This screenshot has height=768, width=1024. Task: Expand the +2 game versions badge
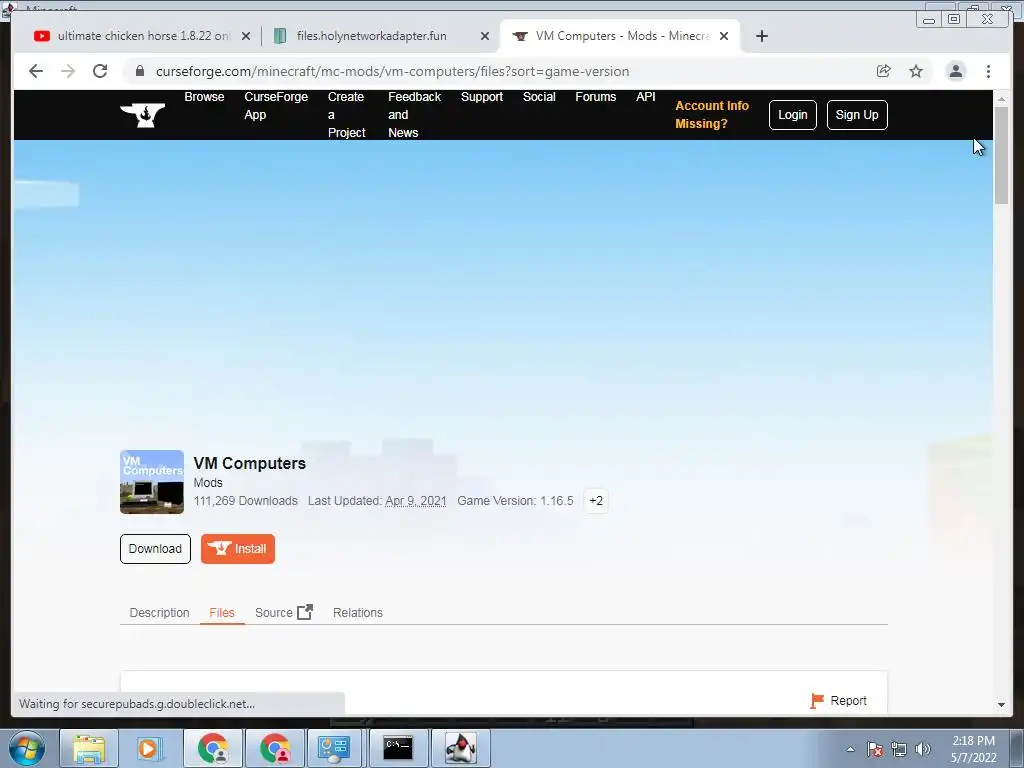pos(596,501)
